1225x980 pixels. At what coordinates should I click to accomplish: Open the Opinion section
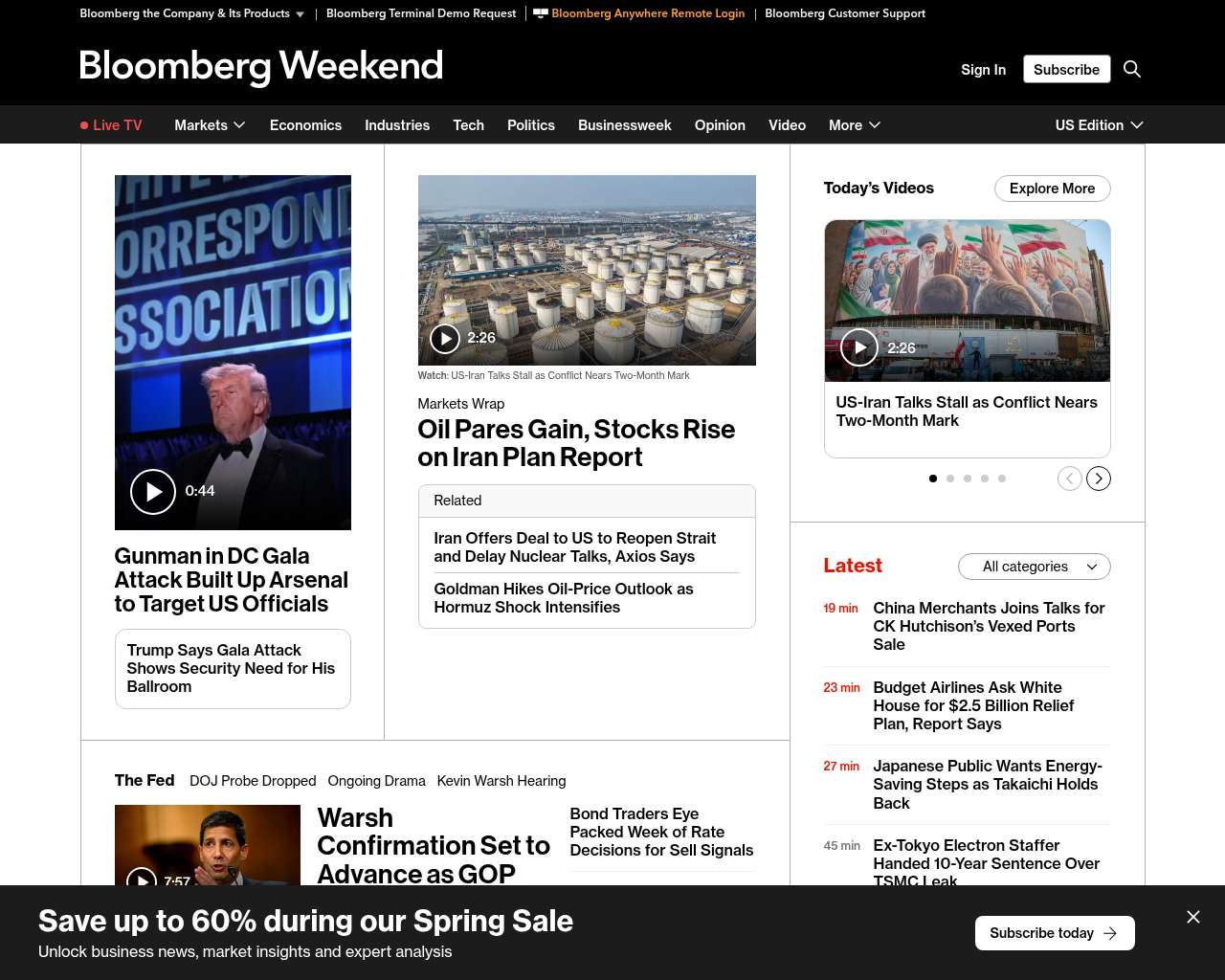(720, 125)
